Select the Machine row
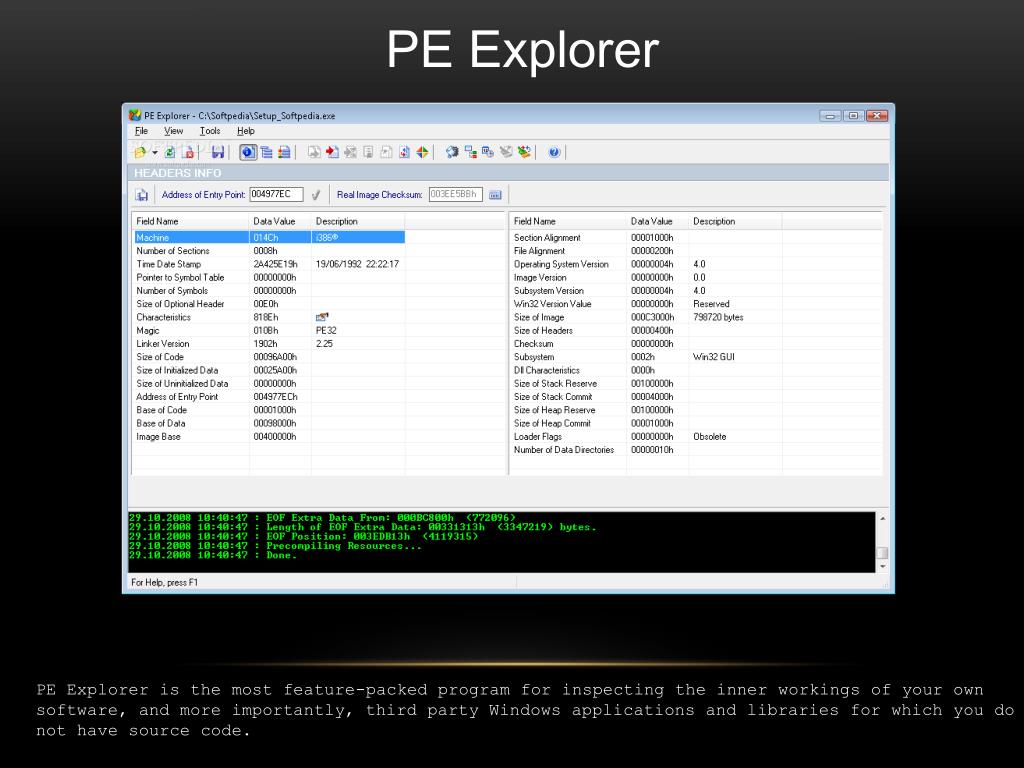The height and width of the screenshot is (768, 1024). 269,238
